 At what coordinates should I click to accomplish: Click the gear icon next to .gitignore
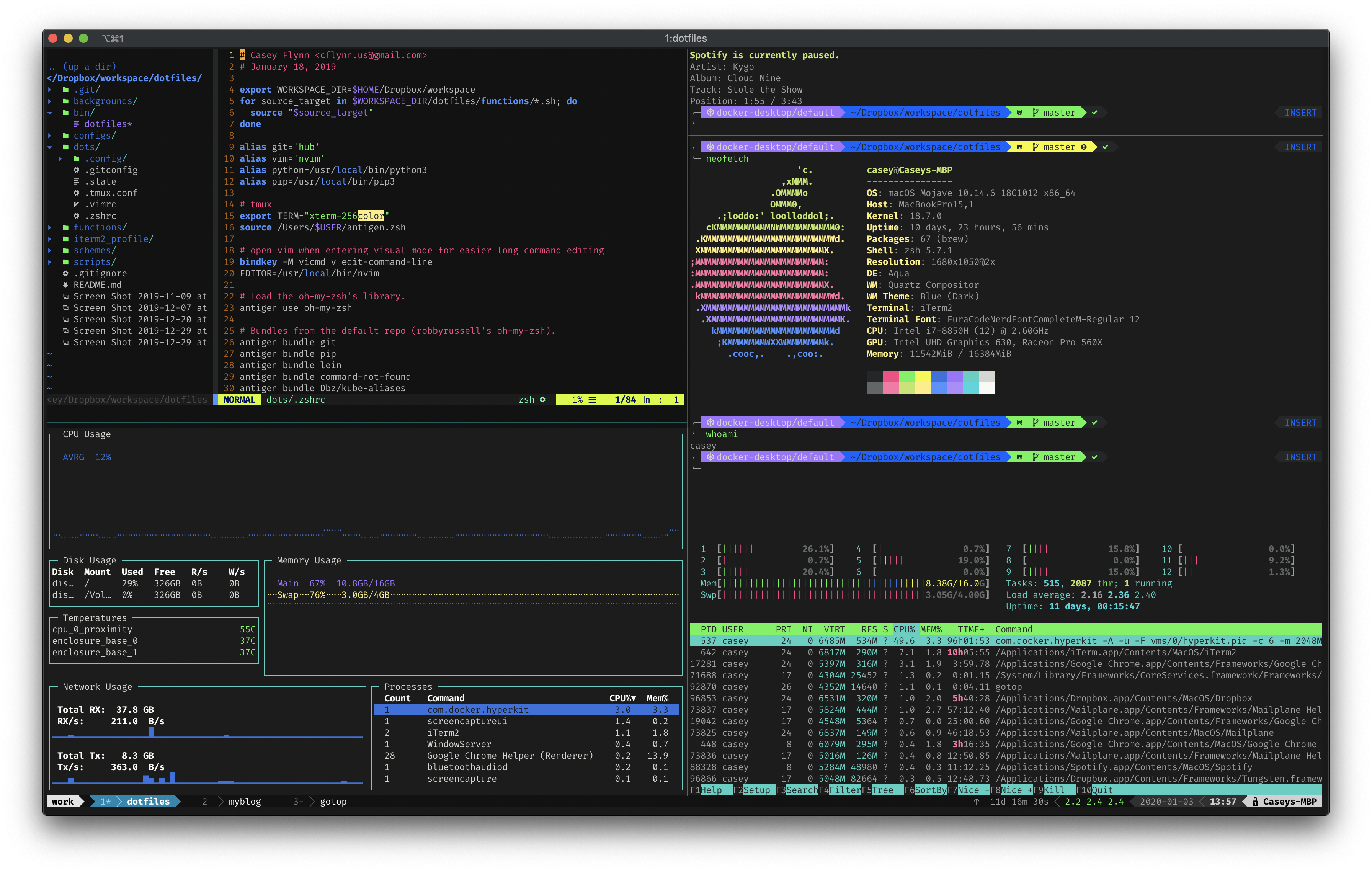65,273
